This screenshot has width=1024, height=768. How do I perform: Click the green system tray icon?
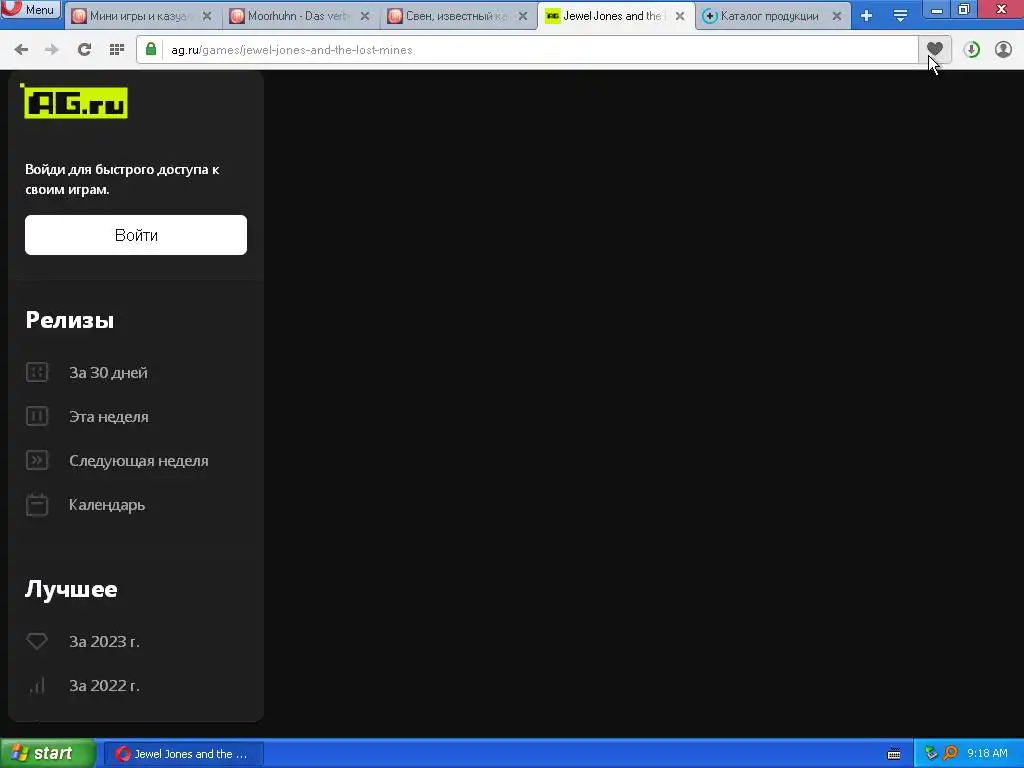931,753
